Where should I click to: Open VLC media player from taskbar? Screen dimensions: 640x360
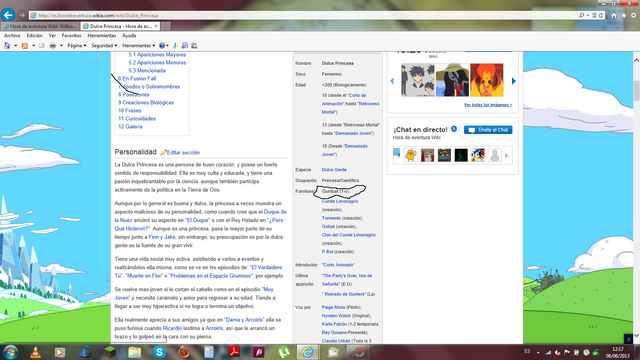tap(36, 352)
